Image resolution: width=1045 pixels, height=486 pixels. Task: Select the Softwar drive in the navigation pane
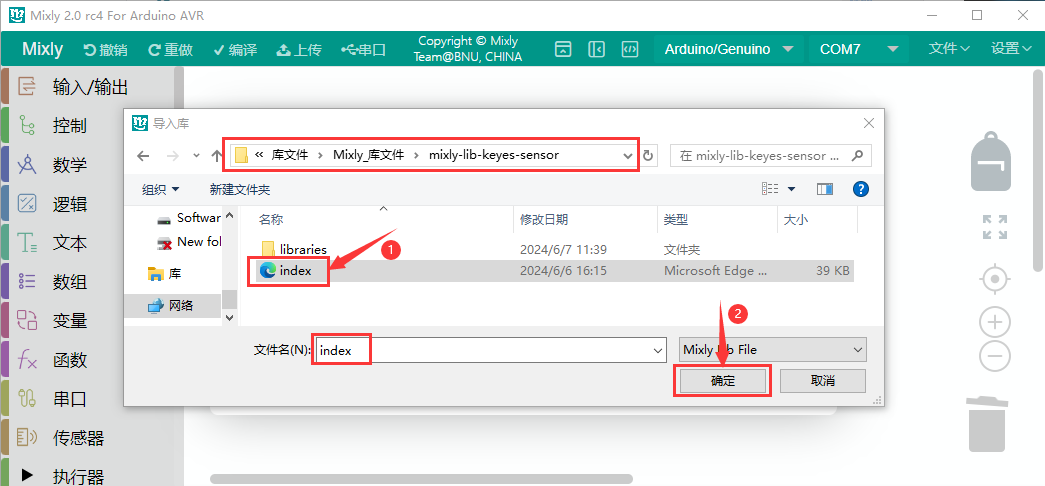pos(189,218)
